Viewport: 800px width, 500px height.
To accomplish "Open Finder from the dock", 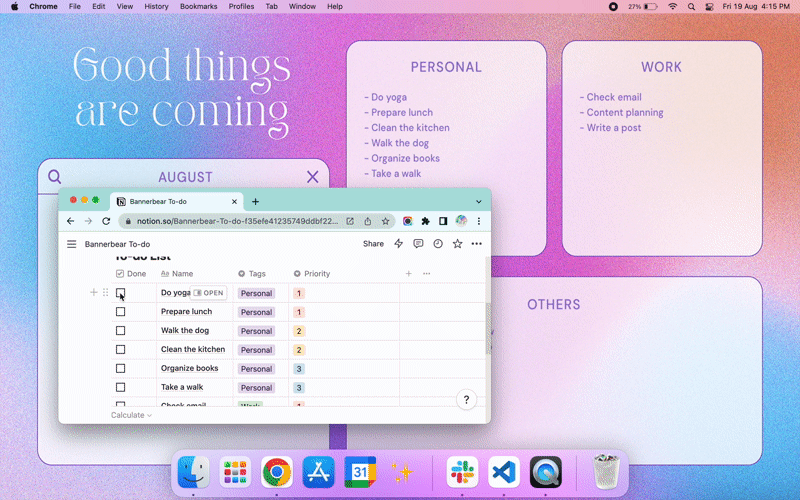I will (x=193, y=472).
